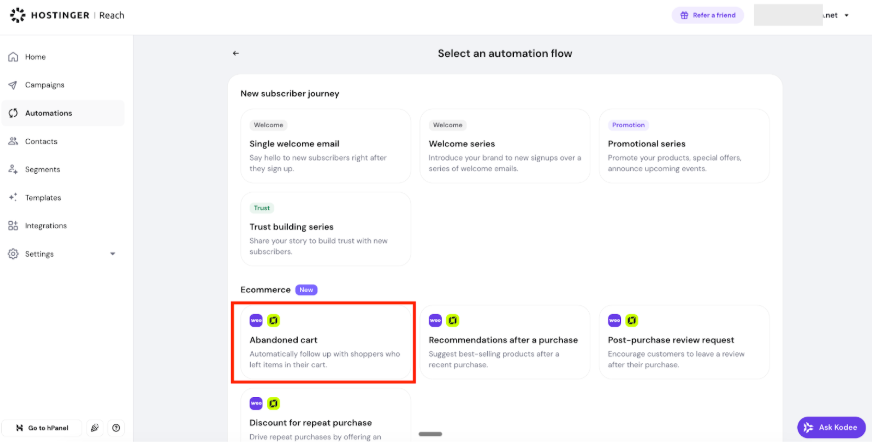Click the Refer a friend button
The height and width of the screenshot is (446, 872).
point(707,16)
